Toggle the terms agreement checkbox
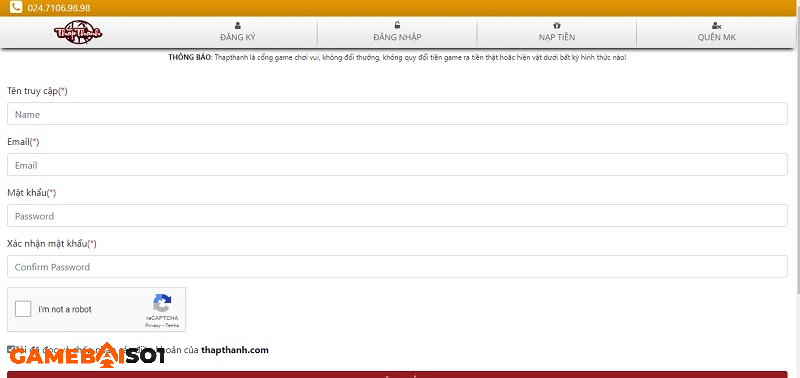800x378 pixels. point(11,349)
